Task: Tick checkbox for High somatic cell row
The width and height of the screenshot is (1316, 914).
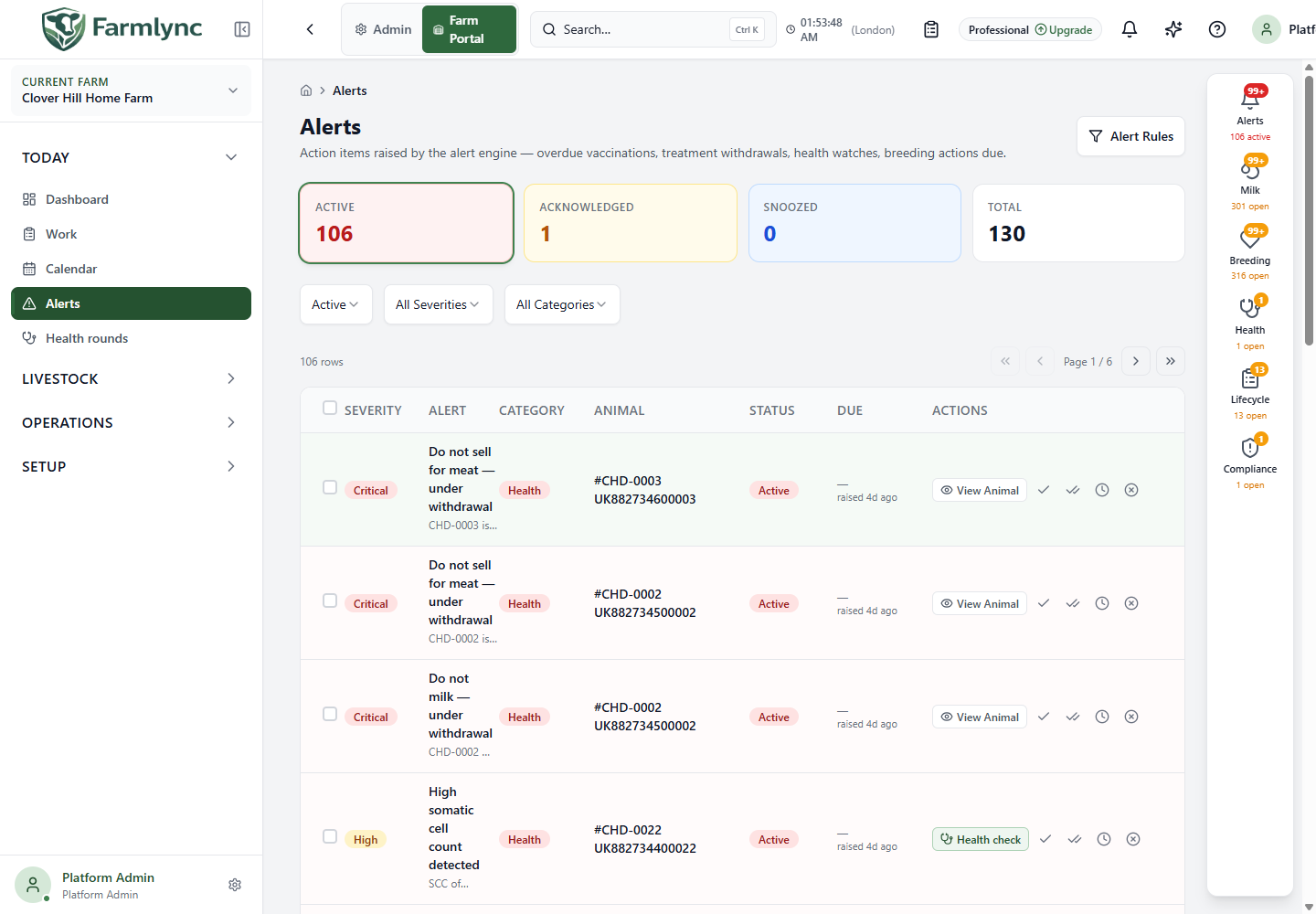Action: click(330, 836)
